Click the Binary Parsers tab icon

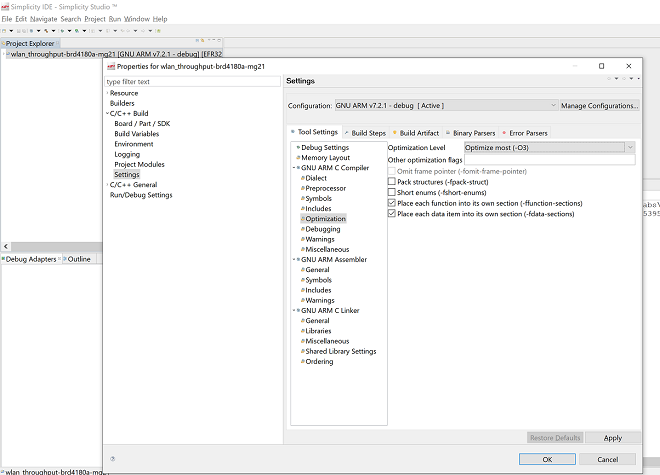click(x=448, y=132)
